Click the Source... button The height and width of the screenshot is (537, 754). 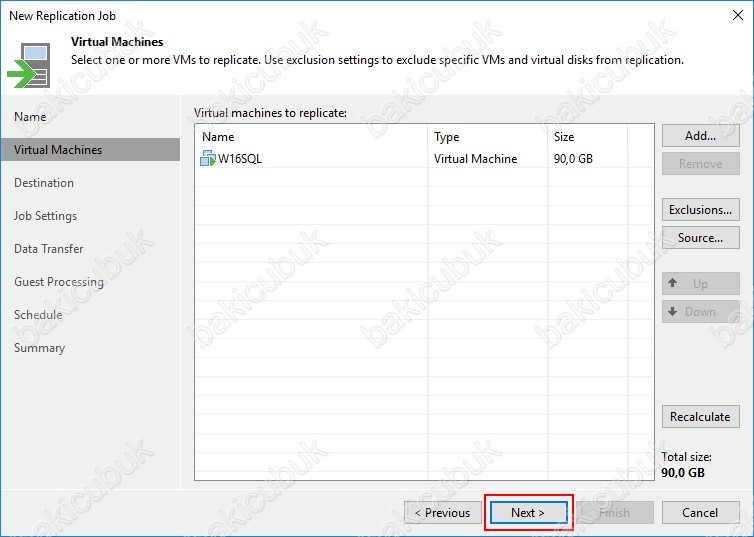(x=701, y=237)
